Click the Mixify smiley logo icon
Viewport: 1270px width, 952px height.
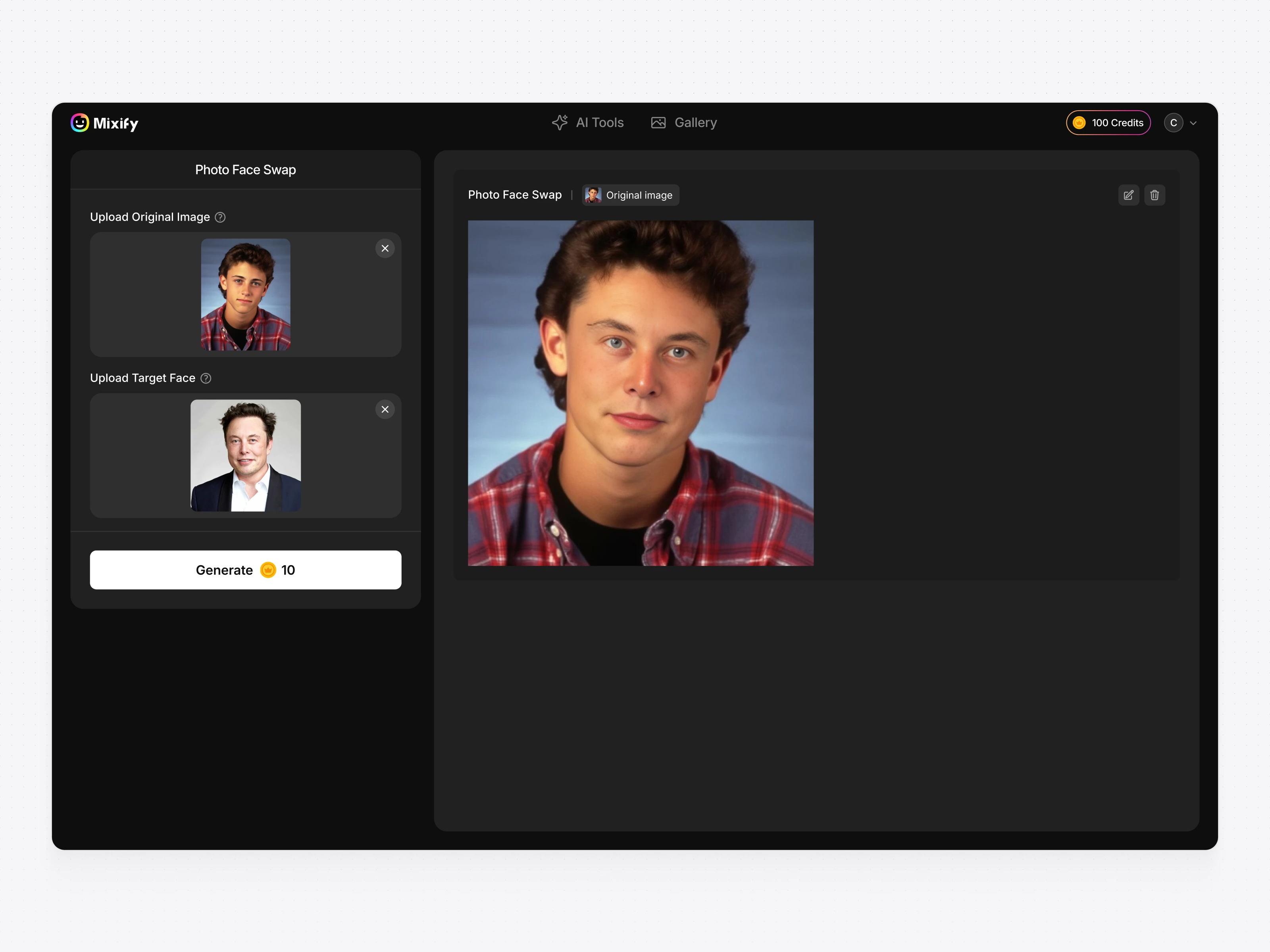80,123
